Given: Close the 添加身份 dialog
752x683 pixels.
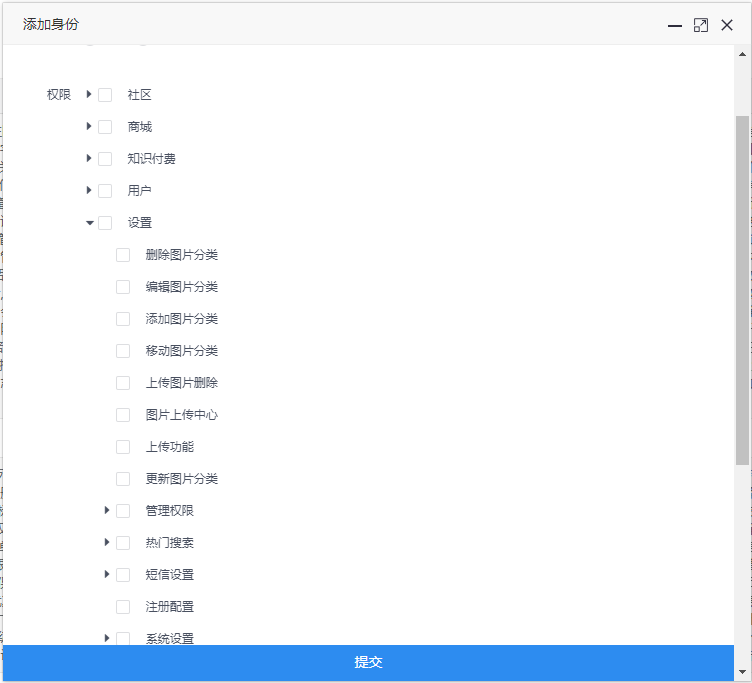Looking at the screenshot, I should coord(727,25).
